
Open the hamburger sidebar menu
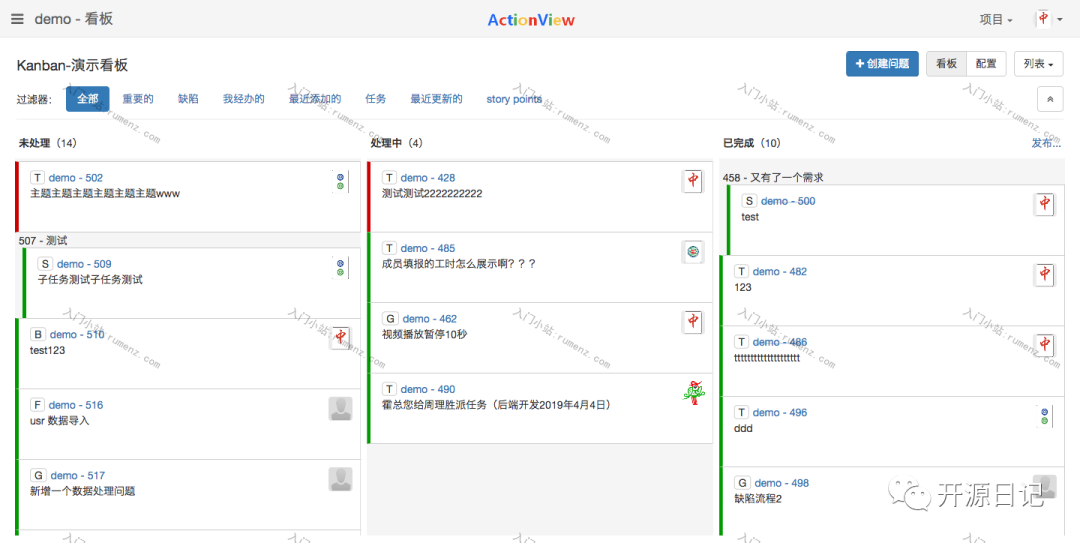[x=17, y=19]
